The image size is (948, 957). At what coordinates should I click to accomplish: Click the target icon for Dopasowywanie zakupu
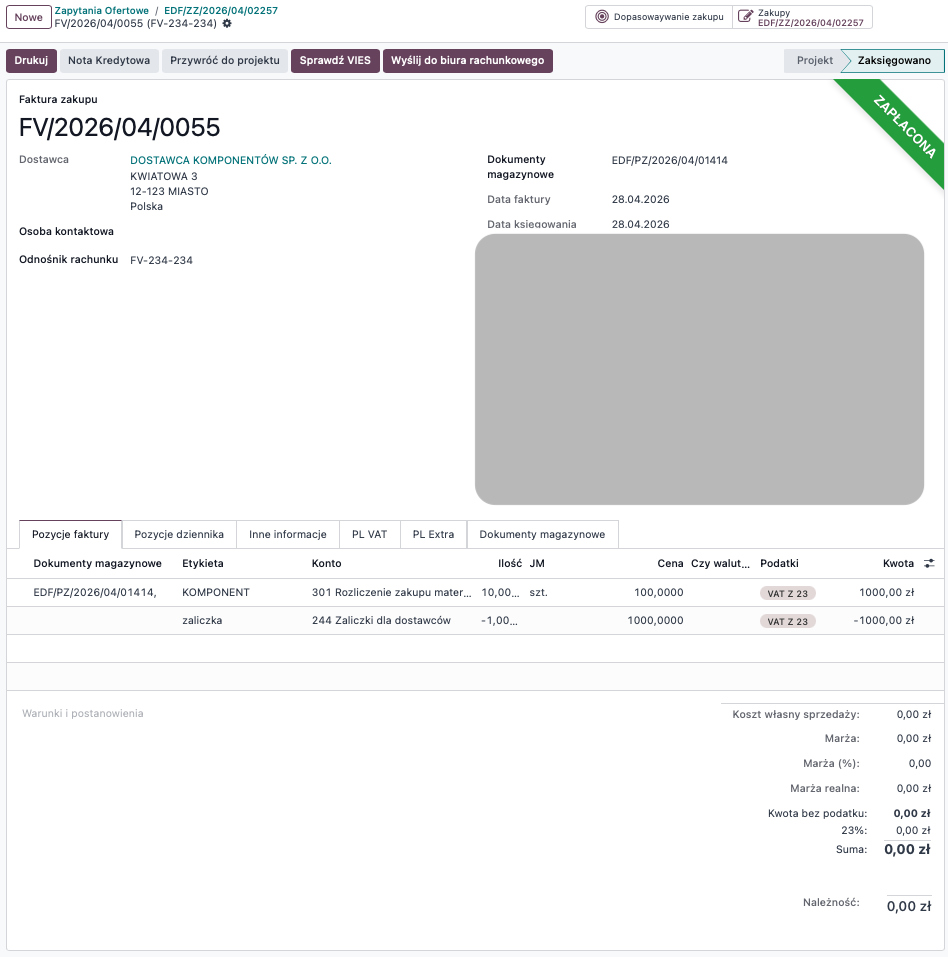pyautogui.click(x=601, y=17)
